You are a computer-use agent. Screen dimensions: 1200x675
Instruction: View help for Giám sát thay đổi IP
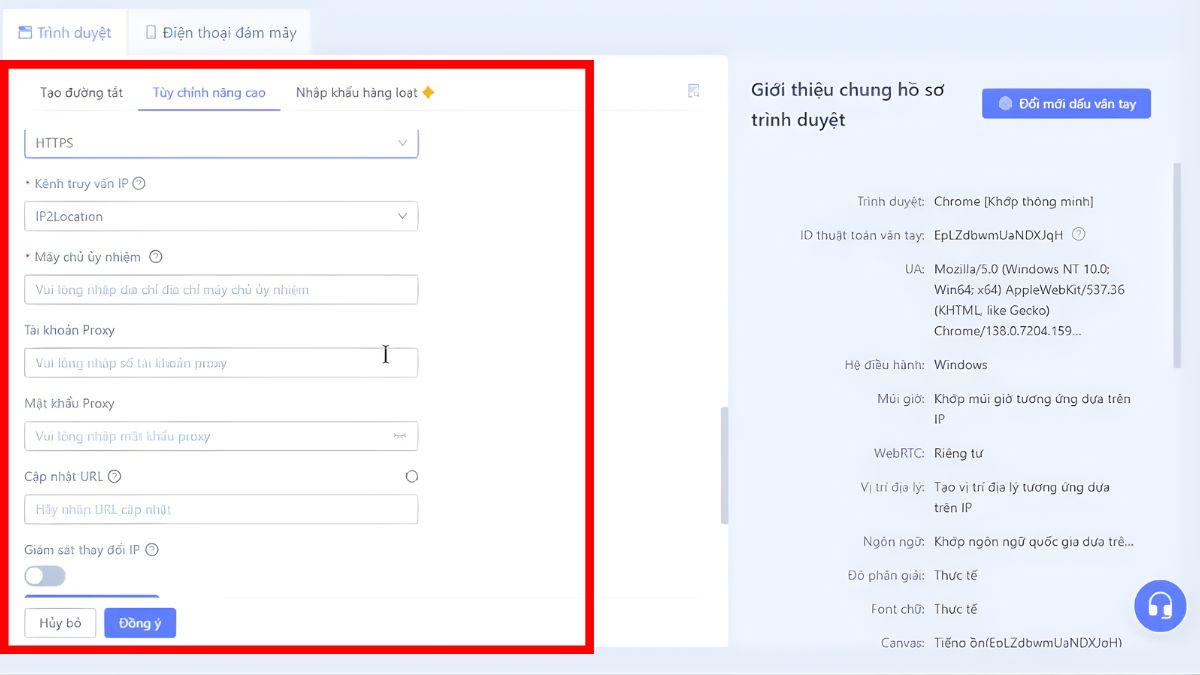[151, 549]
